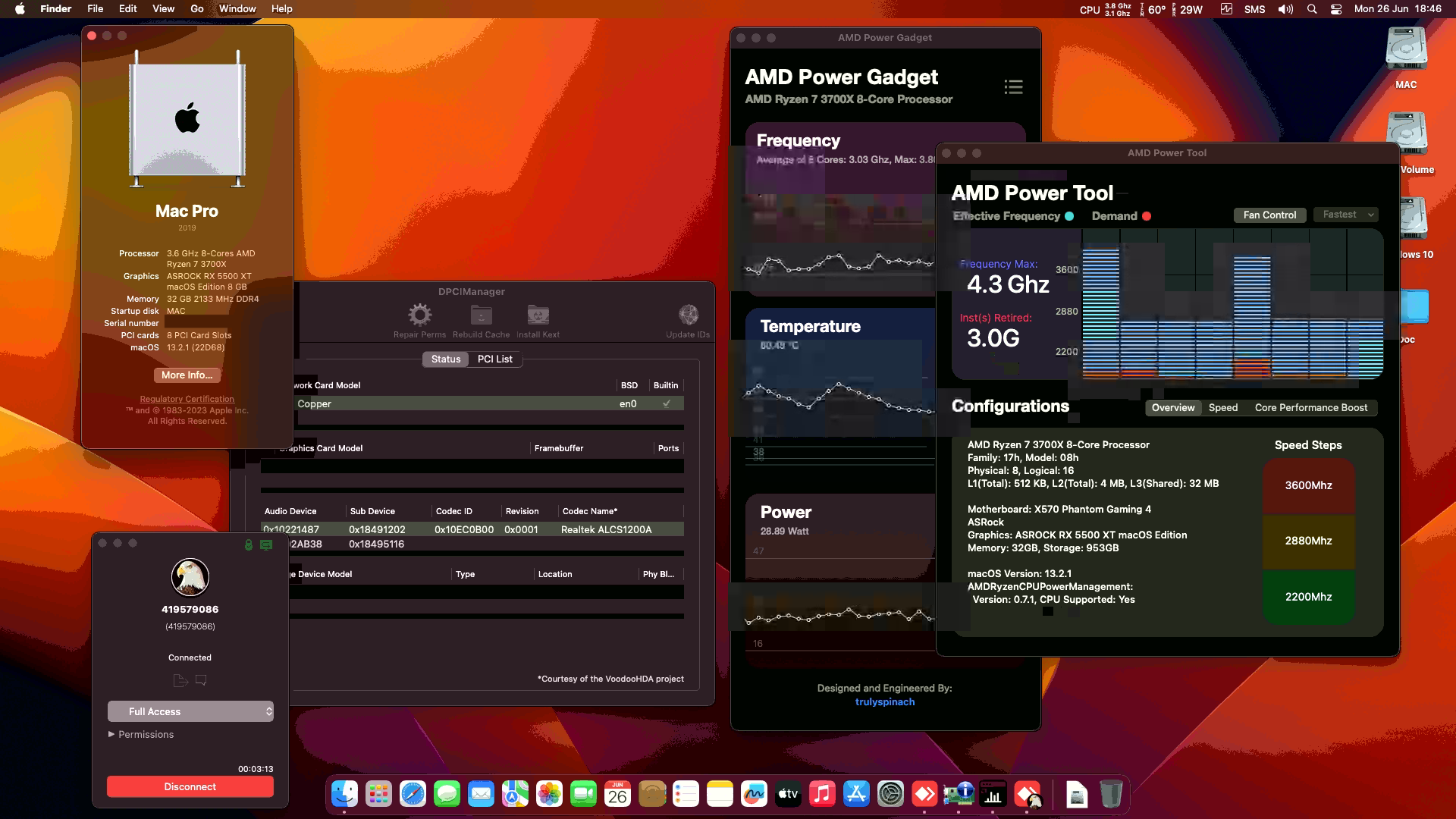
Task: Open the Finder File menu
Action: click(x=95, y=9)
